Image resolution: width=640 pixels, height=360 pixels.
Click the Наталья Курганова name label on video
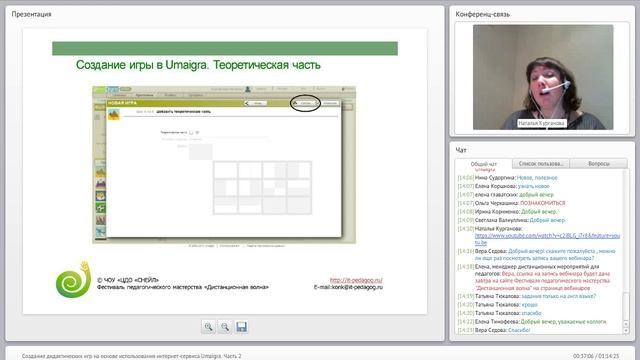[x=542, y=123]
